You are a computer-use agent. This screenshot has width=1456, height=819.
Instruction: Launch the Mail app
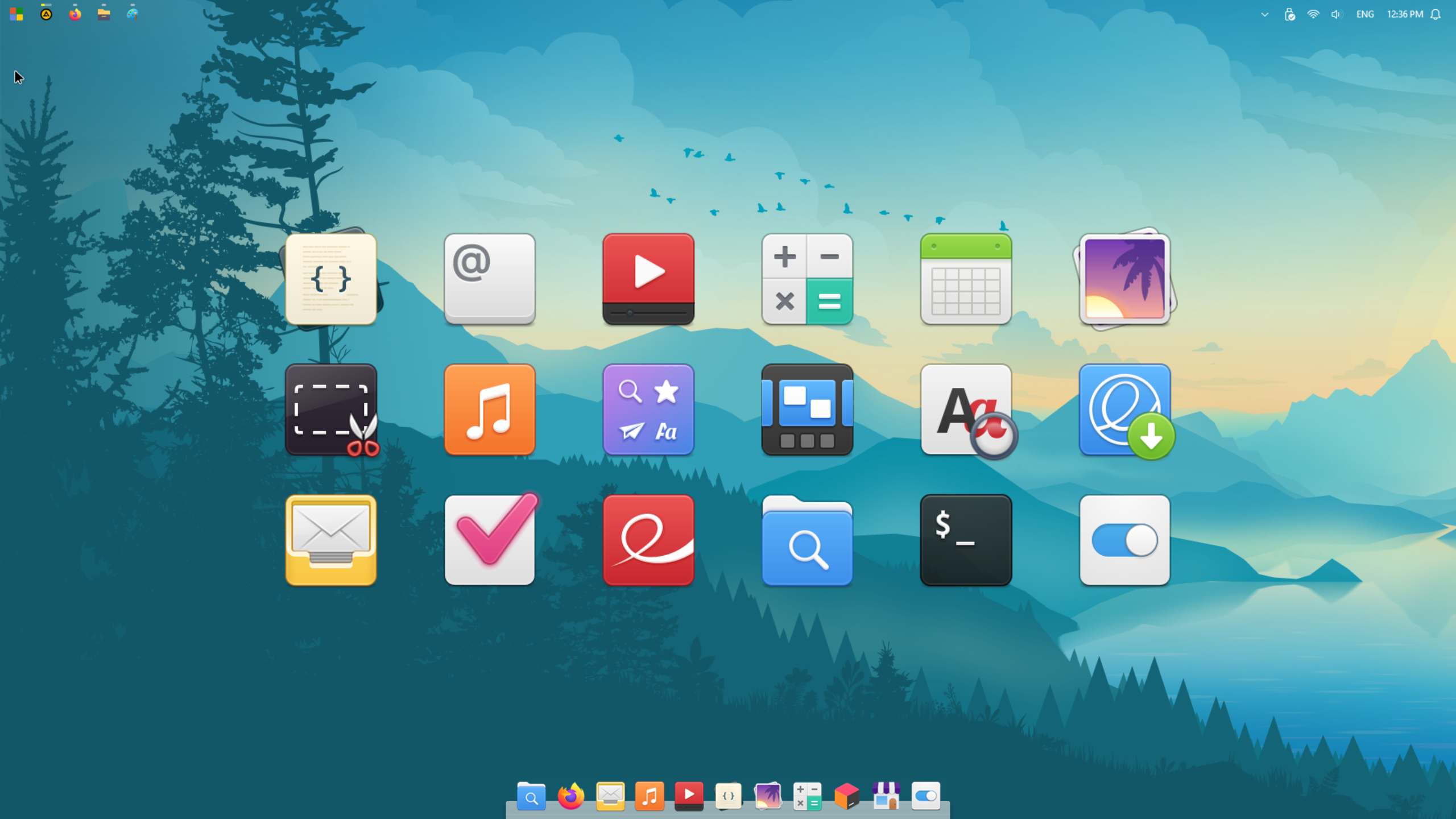coord(331,540)
